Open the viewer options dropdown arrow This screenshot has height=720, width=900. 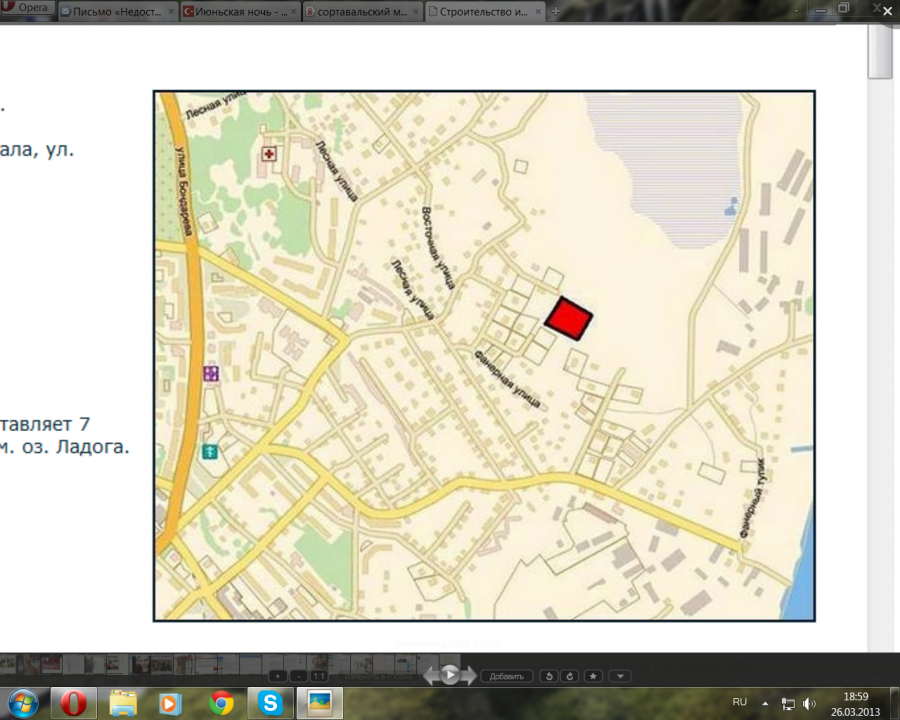(620, 676)
